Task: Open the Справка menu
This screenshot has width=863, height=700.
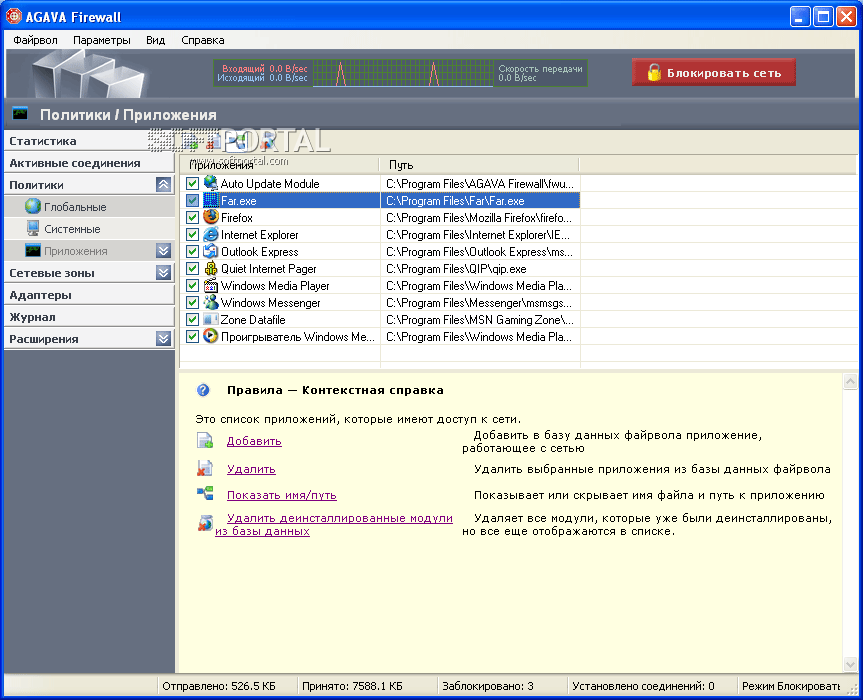Action: [x=203, y=40]
